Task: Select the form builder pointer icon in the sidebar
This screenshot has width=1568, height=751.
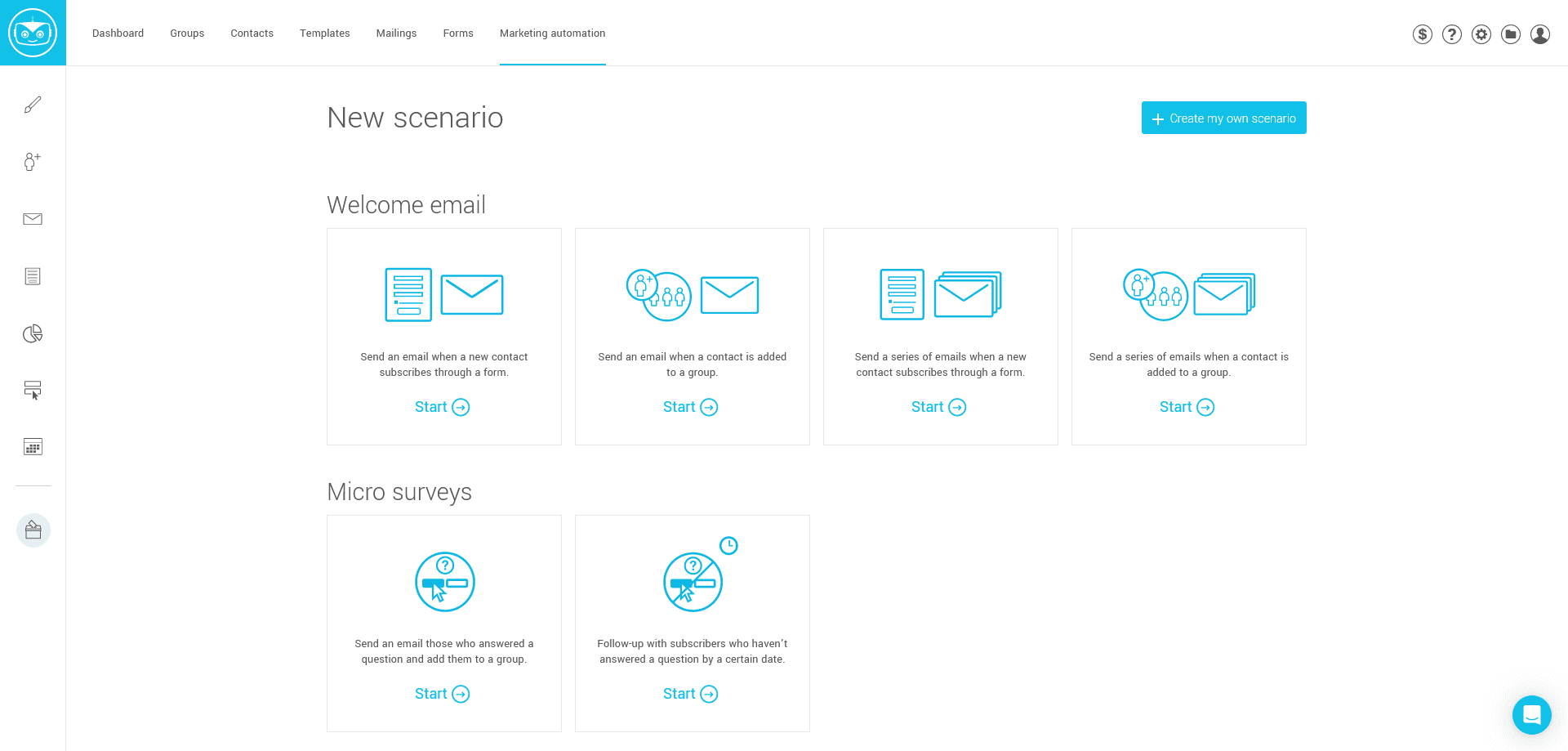Action: (33, 391)
